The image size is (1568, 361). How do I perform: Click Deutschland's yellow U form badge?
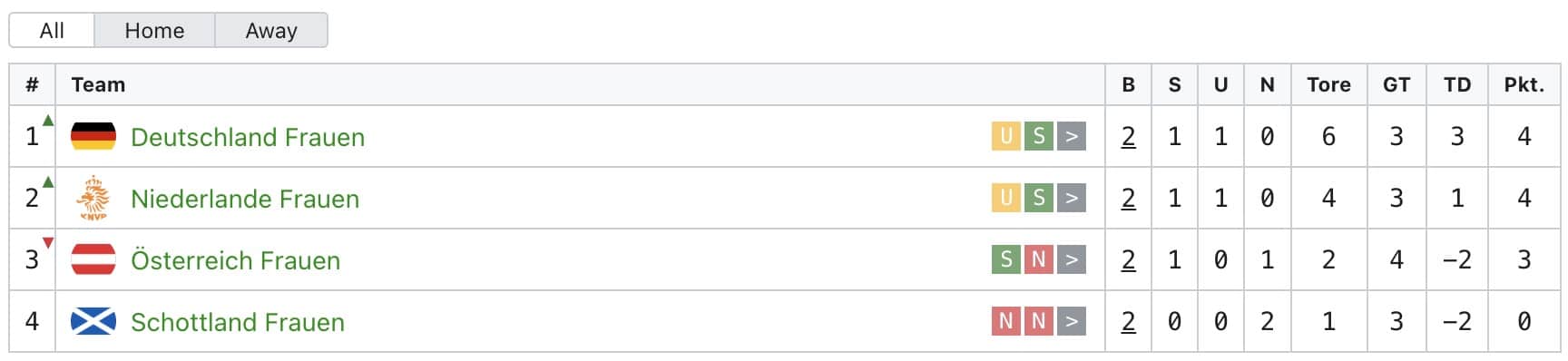[x=1005, y=136]
